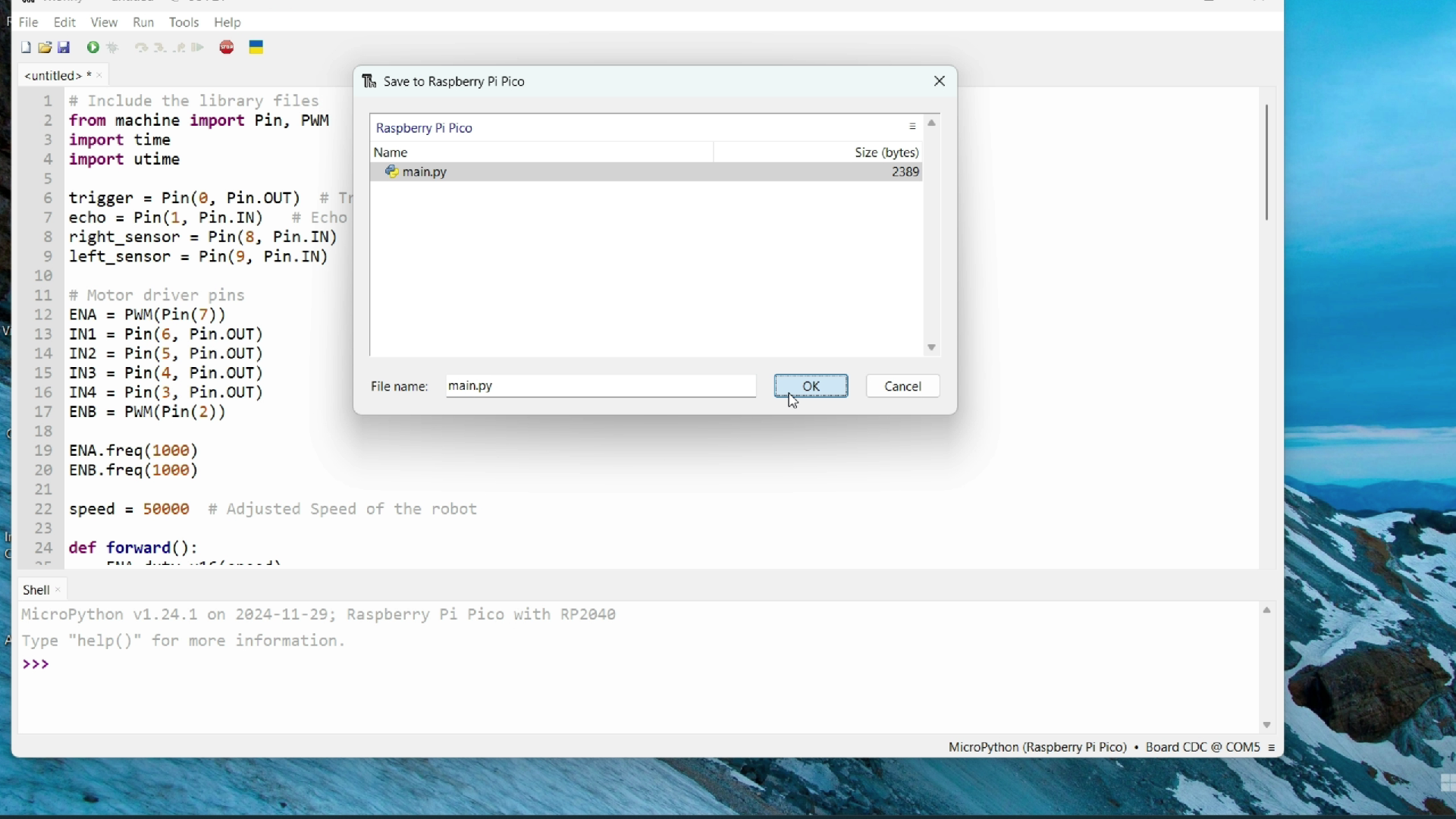Click the Ukraine flag support icon
Screen dimensions: 1456x819
257,48
